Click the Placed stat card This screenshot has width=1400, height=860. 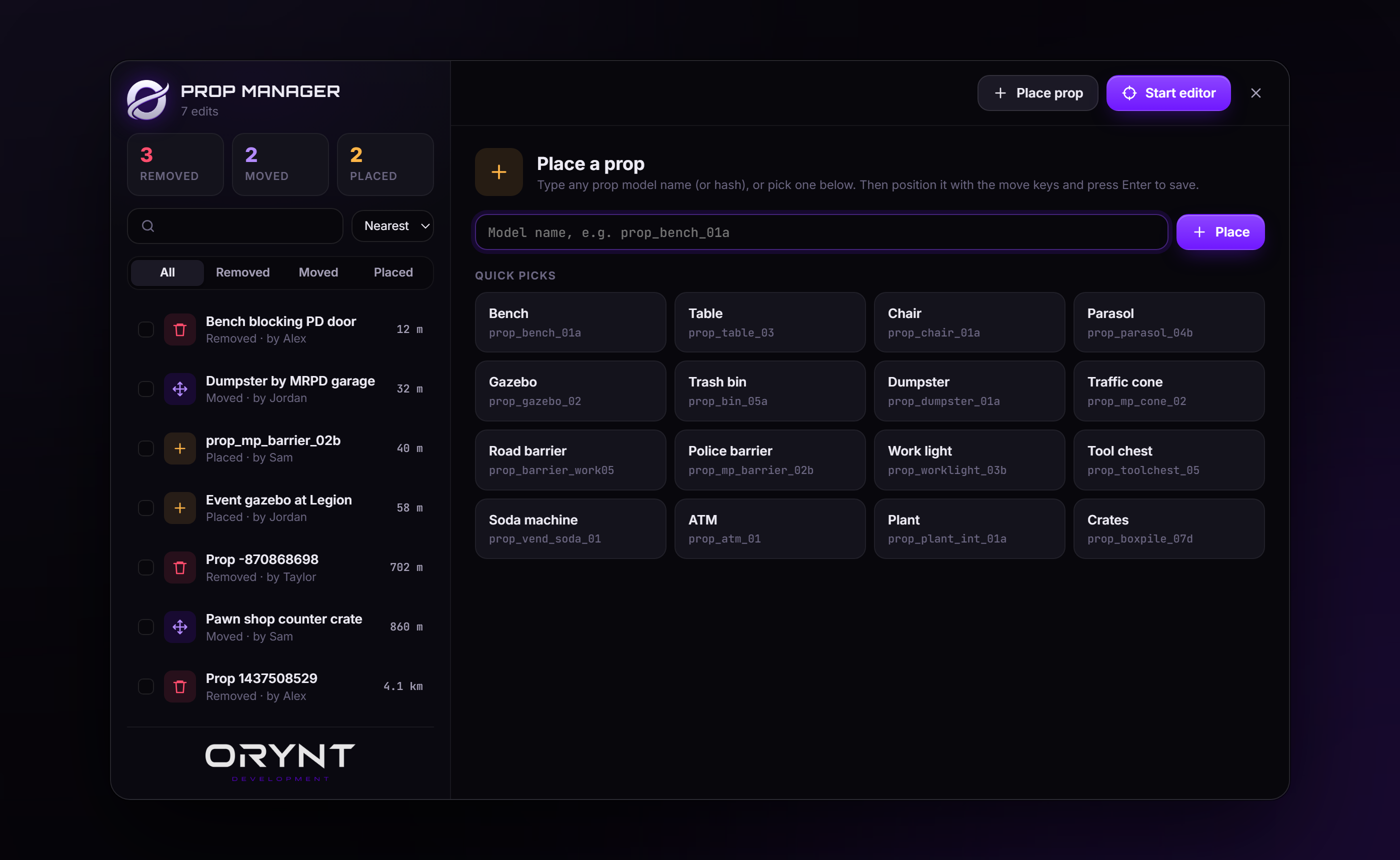pyautogui.click(x=385, y=164)
